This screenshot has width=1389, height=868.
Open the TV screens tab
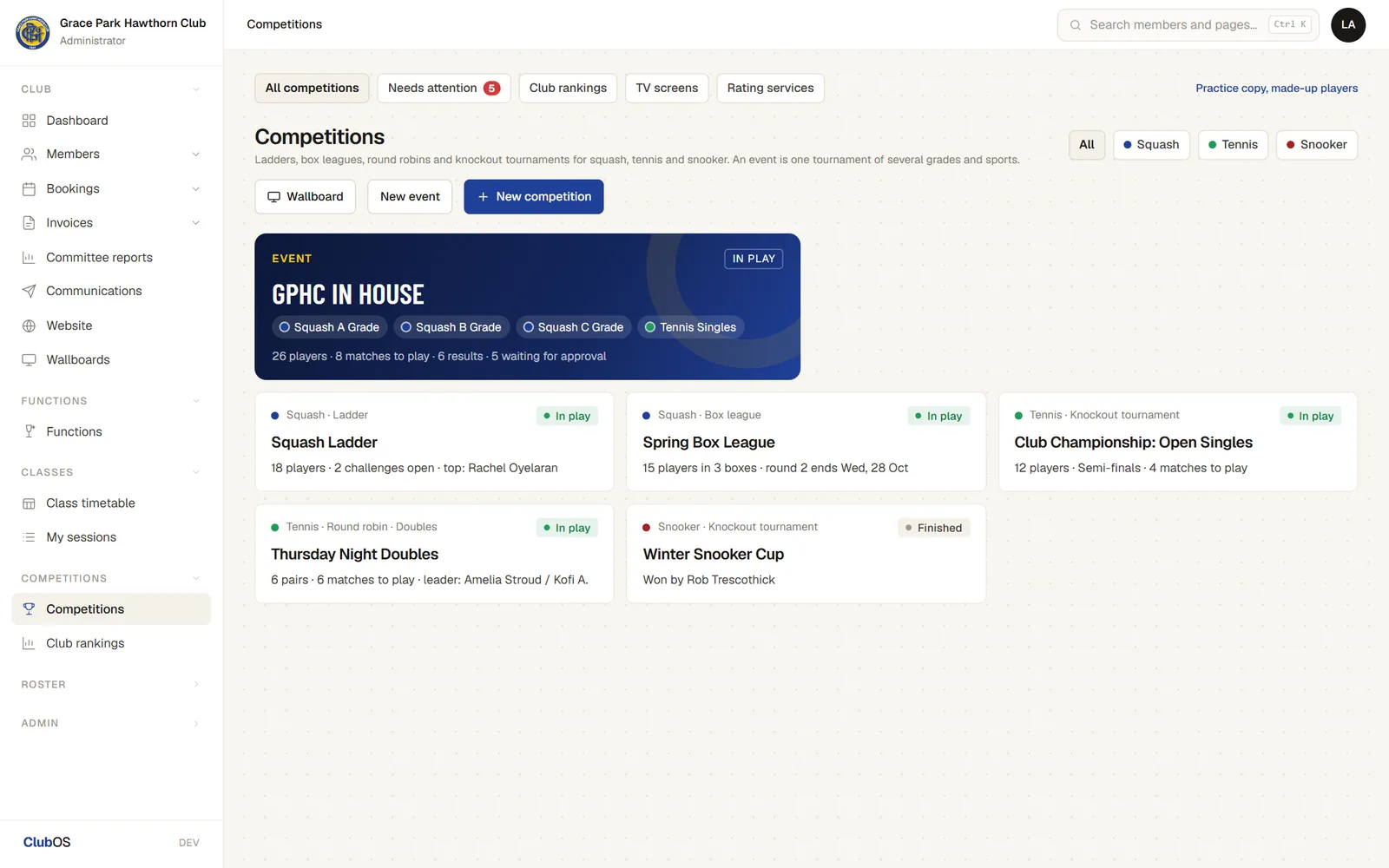click(x=667, y=89)
